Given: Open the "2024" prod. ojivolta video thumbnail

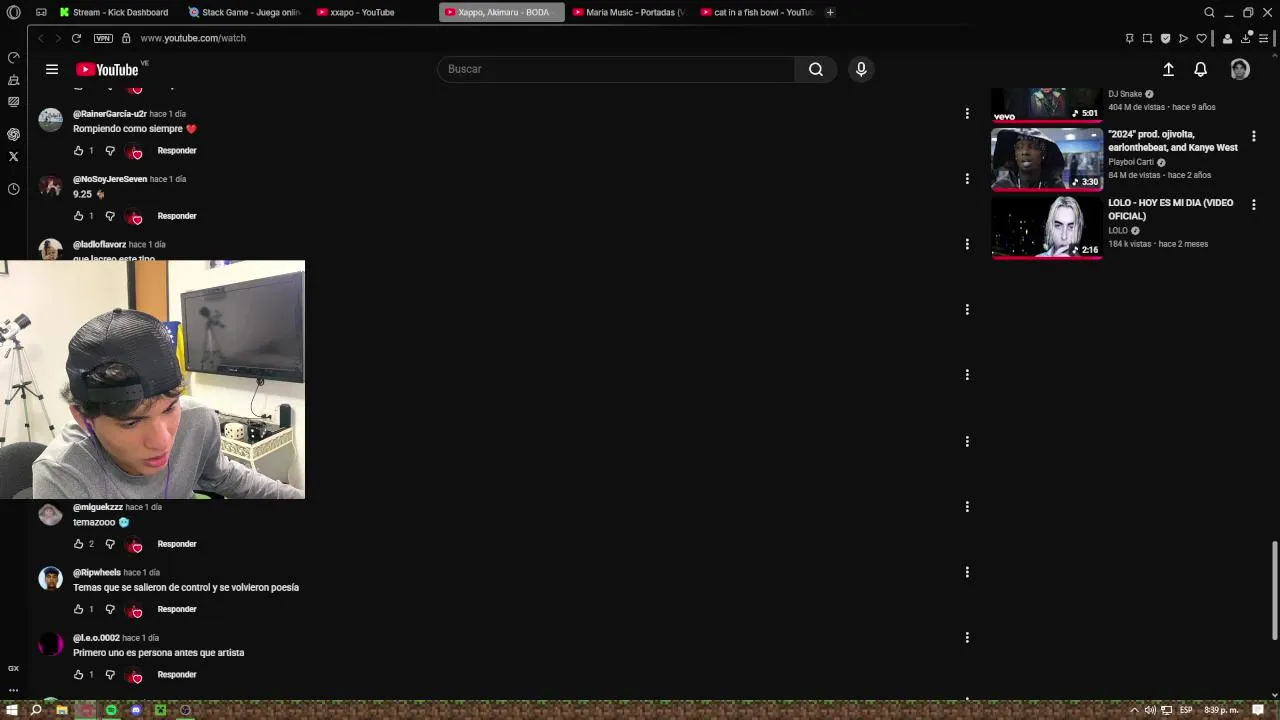Looking at the screenshot, I should coord(1046,158).
